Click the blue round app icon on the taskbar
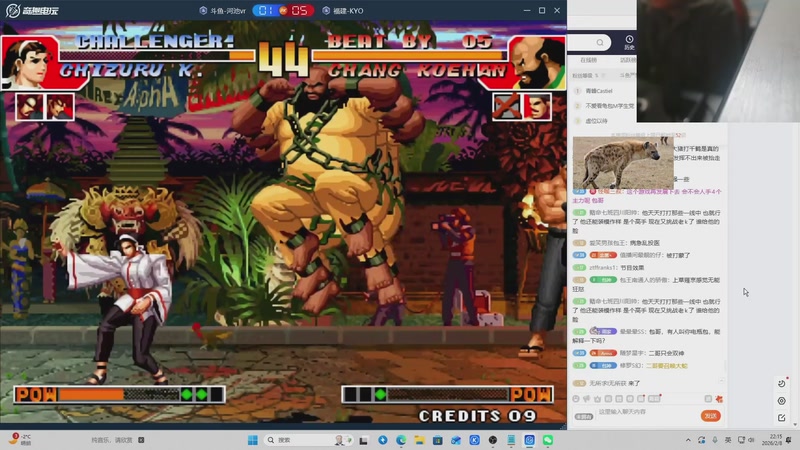This screenshot has height=450, width=800. 383,440
